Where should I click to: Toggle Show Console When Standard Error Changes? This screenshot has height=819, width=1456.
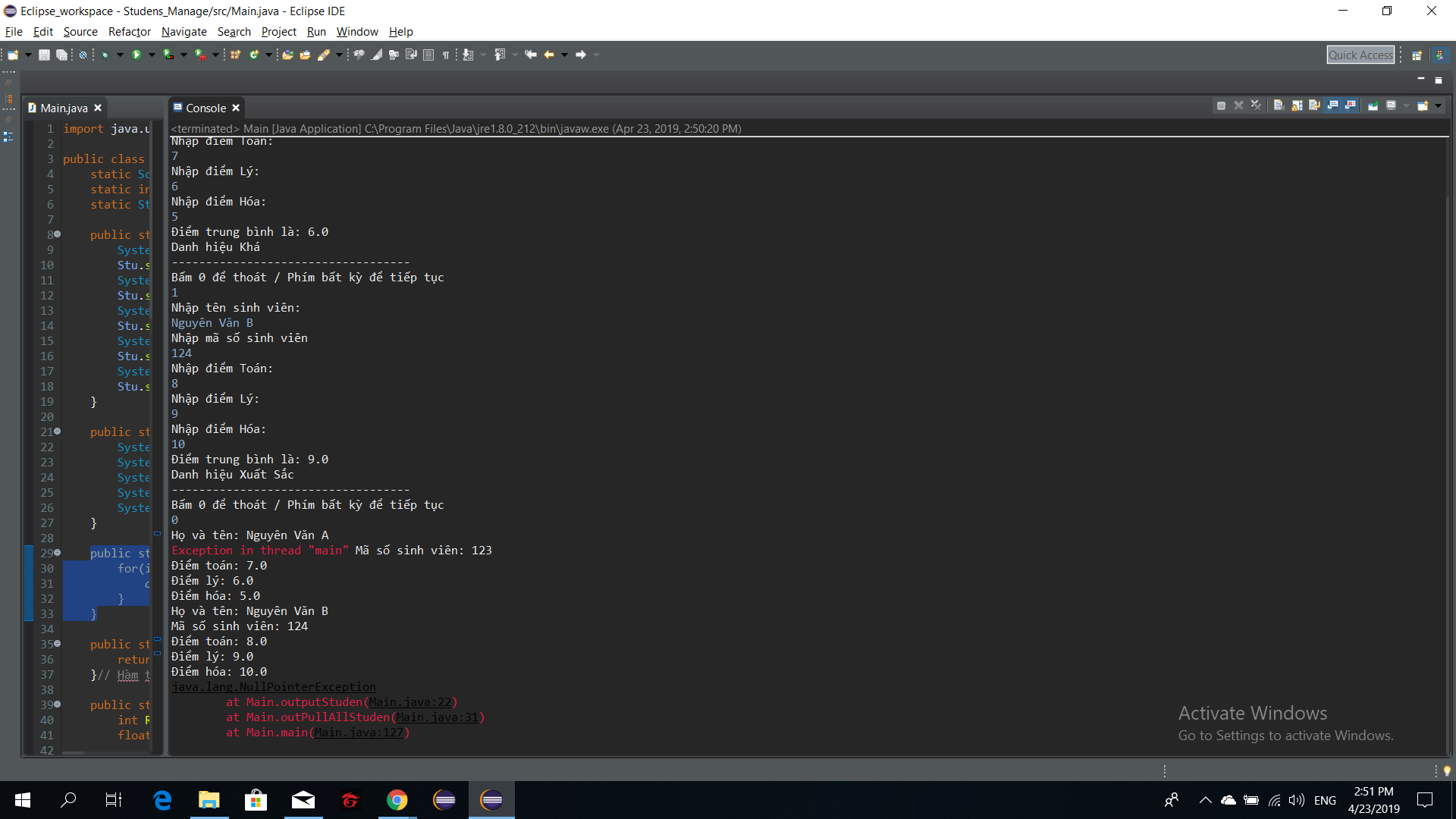(x=1351, y=105)
